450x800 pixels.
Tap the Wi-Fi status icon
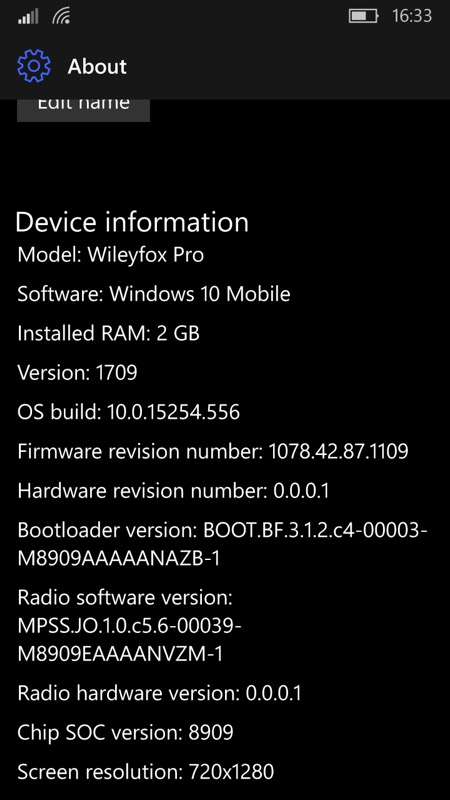click(x=61, y=17)
